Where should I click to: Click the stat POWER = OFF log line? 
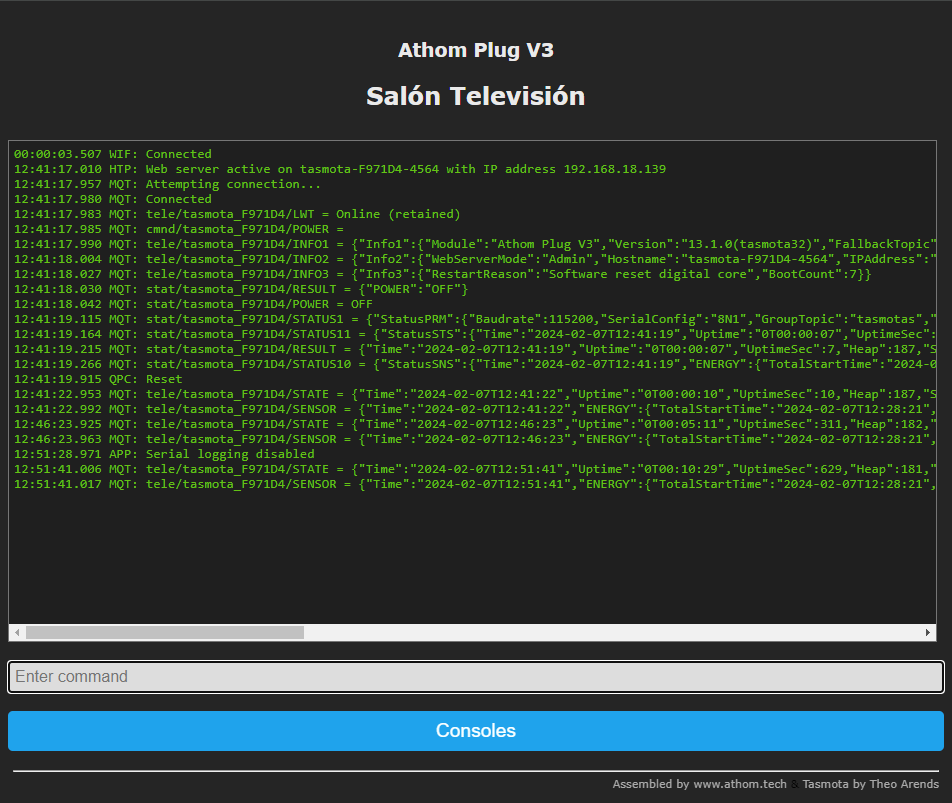194,304
